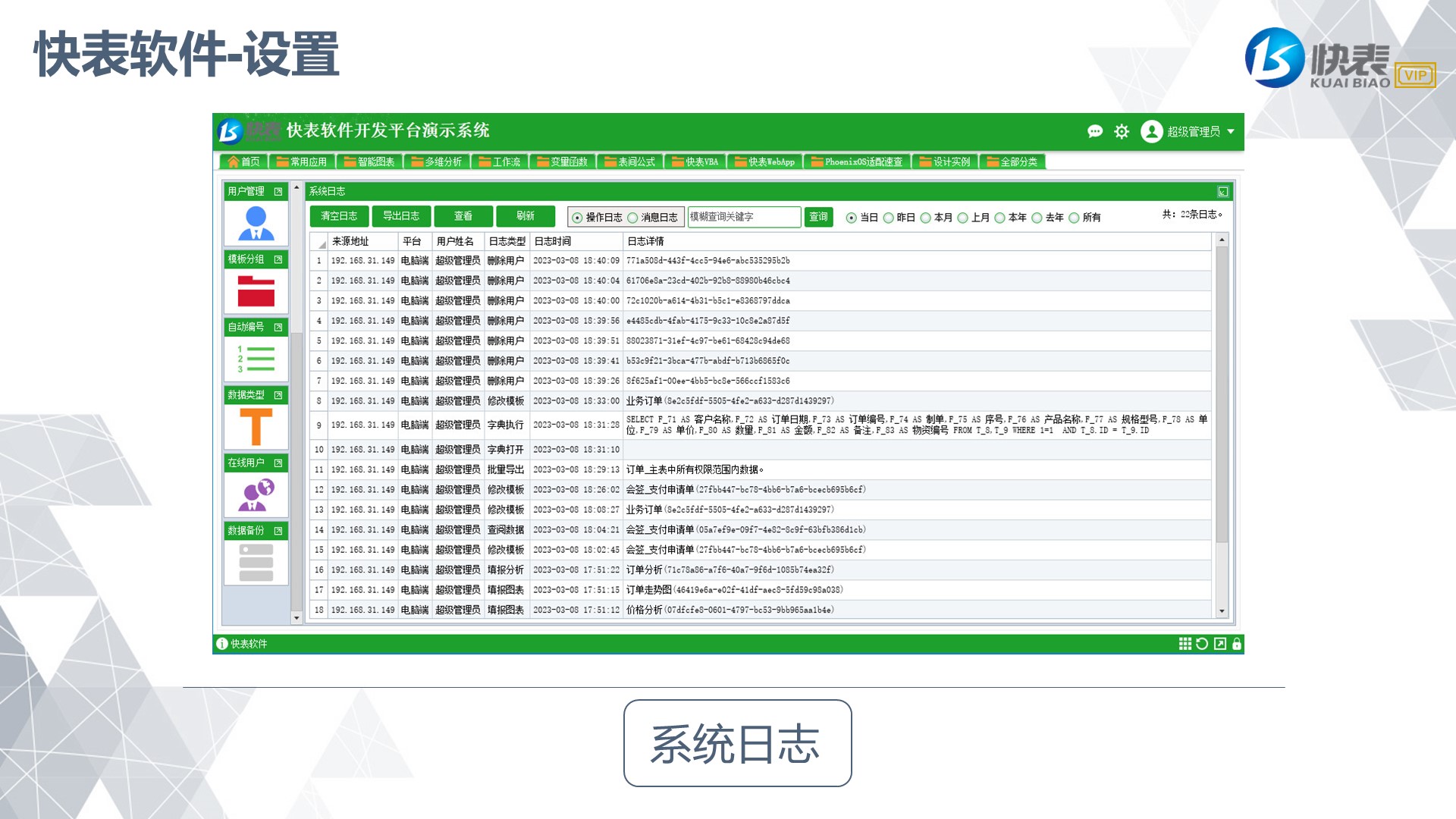Open the PhoenixOS适配速查 tab

858,162
